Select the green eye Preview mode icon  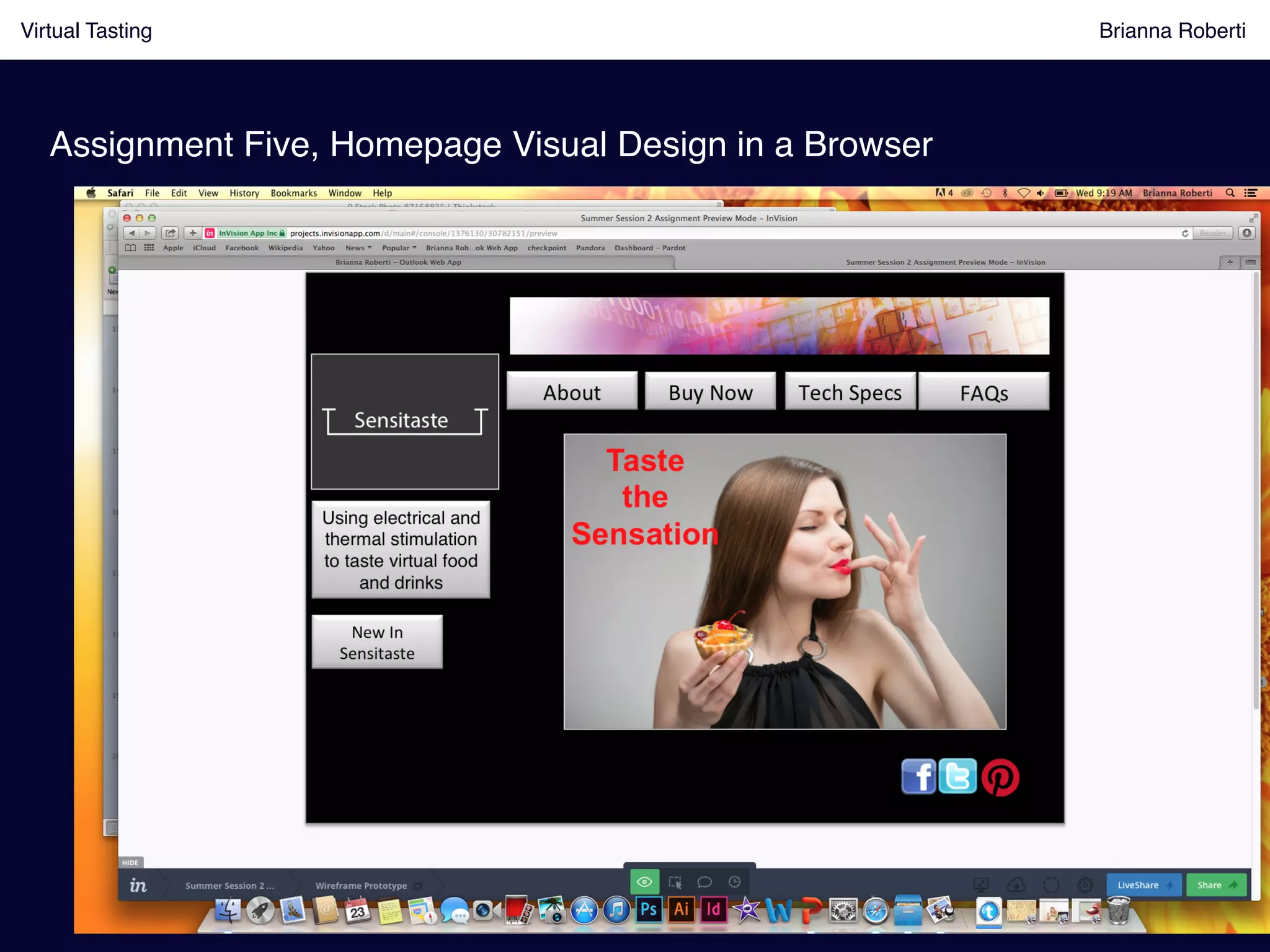[644, 881]
